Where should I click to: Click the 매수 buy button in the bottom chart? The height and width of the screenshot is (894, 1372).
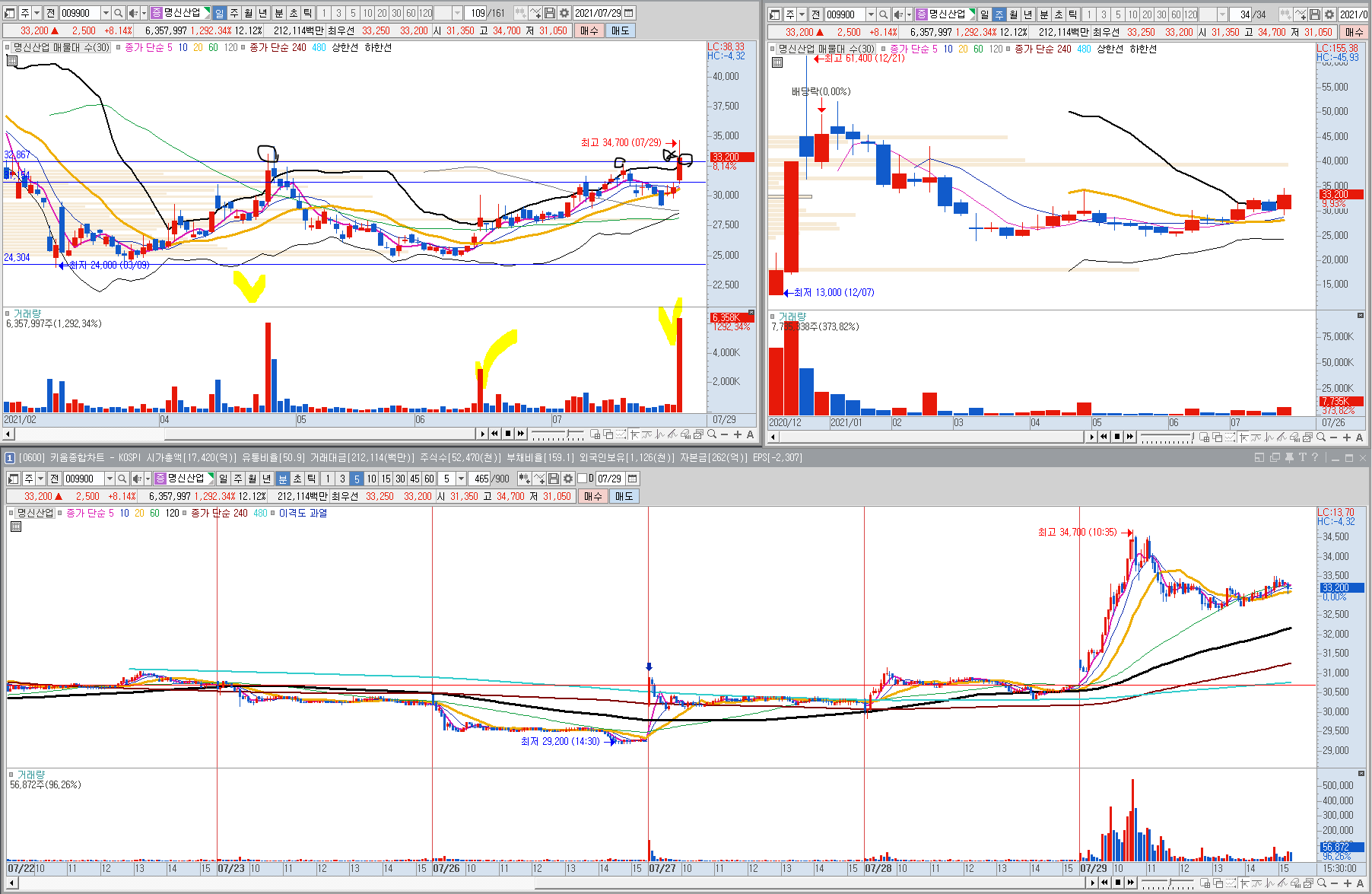pos(593,496)
